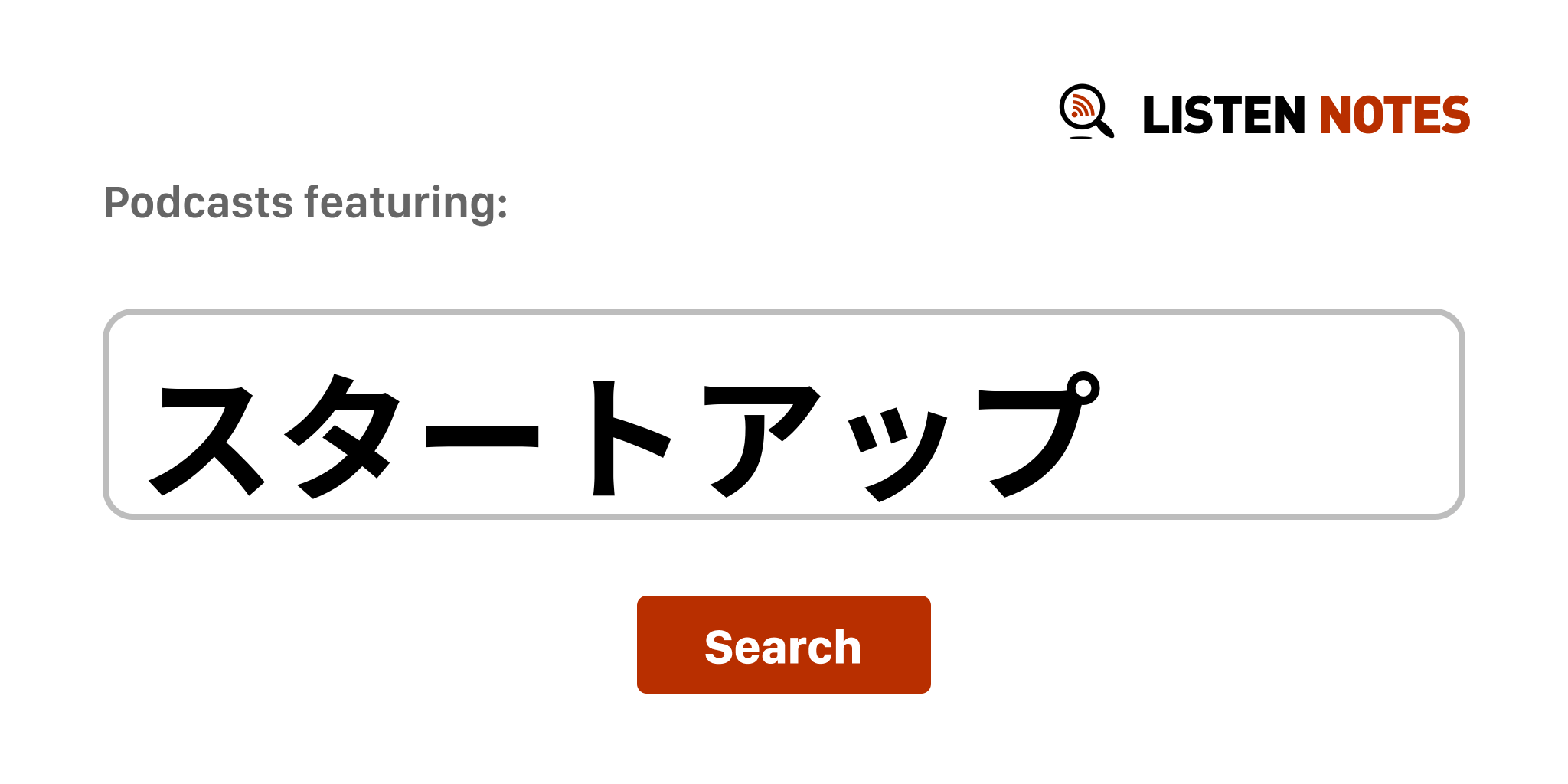Place cursor on the ス character
The height and width of the screenshot is (784, 1568).
click(207, 438)
